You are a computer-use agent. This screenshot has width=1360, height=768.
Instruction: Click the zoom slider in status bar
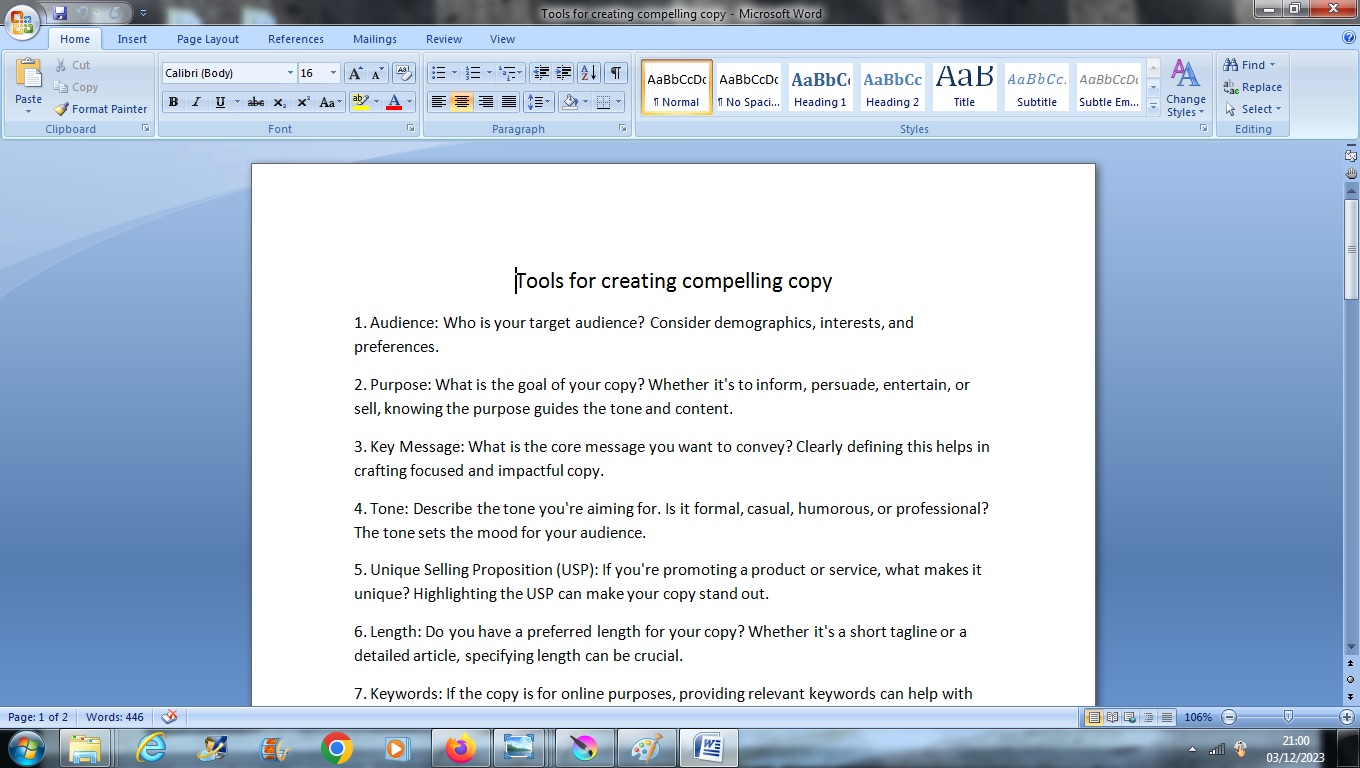click(x=1288, y=717)
